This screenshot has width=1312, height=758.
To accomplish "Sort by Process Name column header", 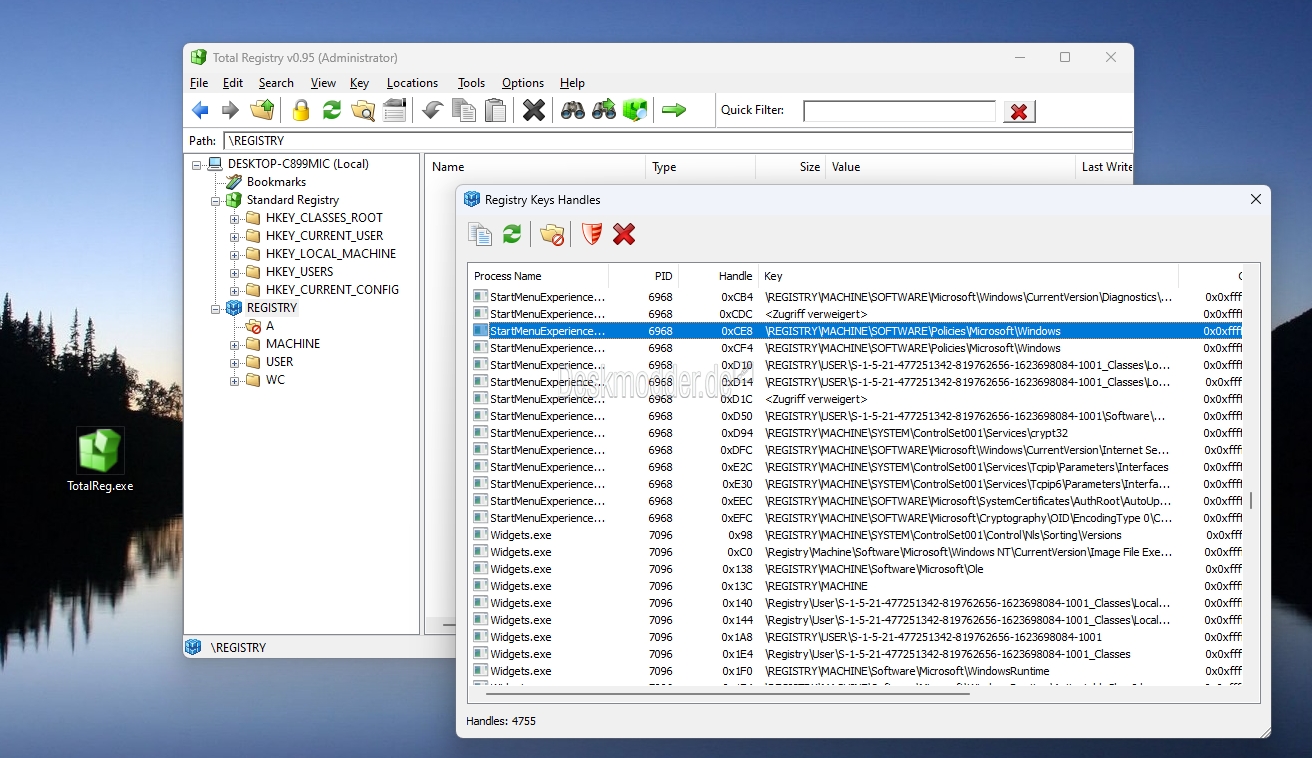I will point(539,276).
